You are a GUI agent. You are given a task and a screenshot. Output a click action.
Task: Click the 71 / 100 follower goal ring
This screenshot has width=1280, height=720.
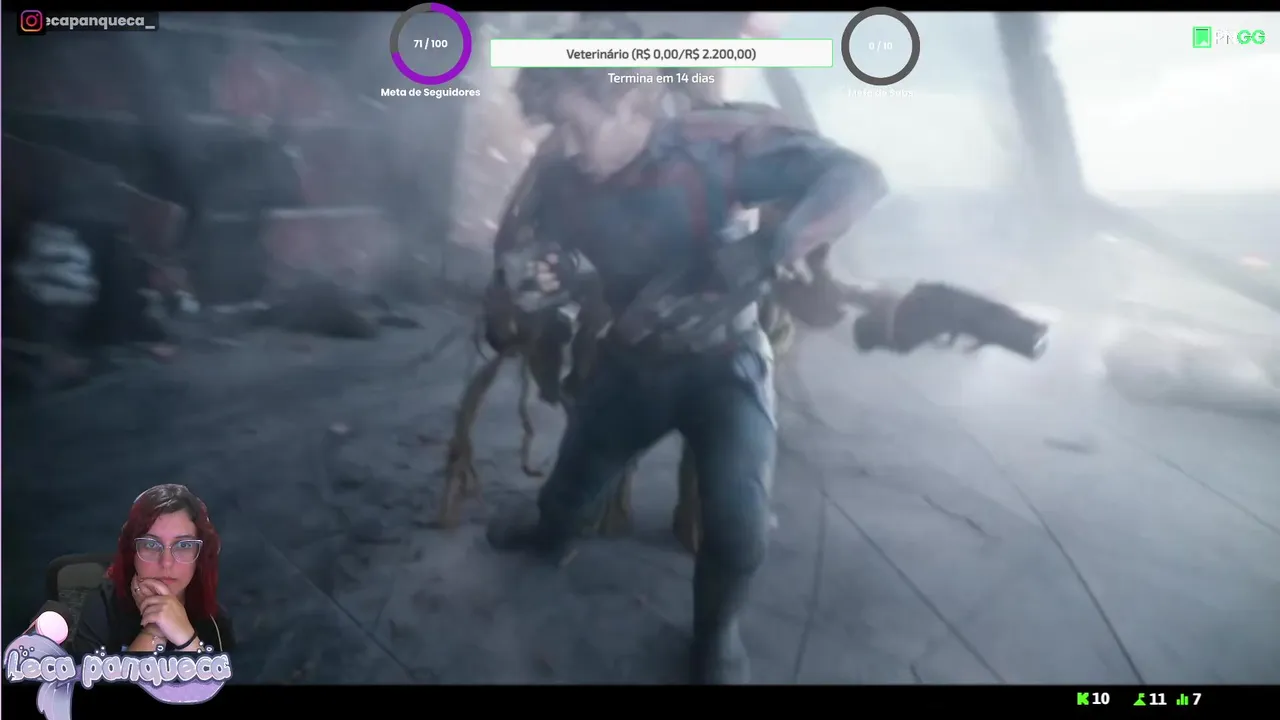click(431, 44)
